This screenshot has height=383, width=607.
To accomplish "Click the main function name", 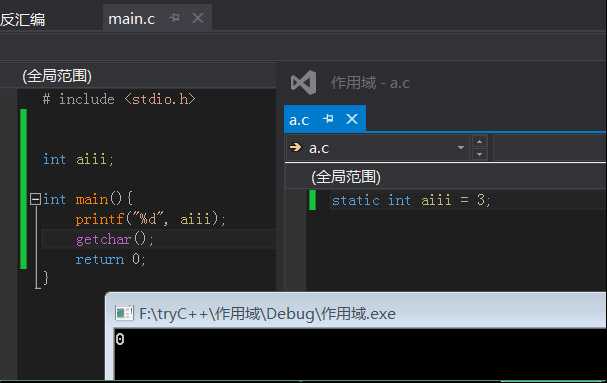I will [92, 199].
